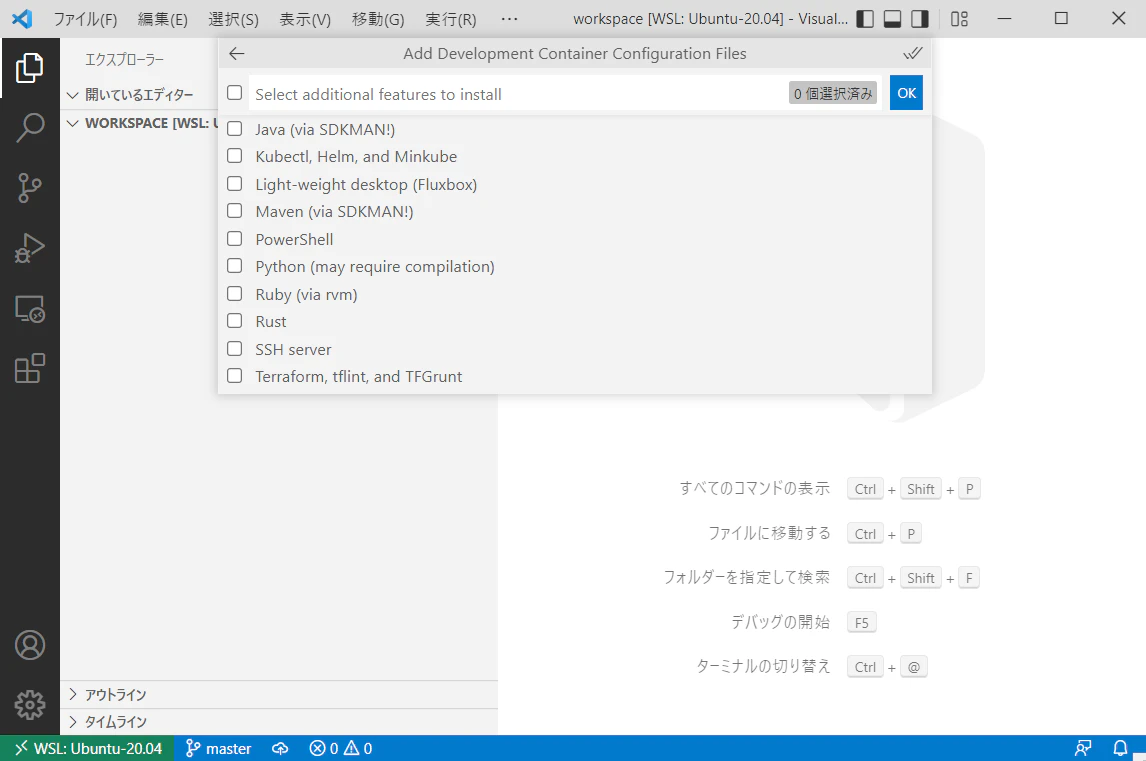Click the すべてのコマンドの表示 hint text
Viewport: 1146px width, 761px height.
(x=754, y=488)
